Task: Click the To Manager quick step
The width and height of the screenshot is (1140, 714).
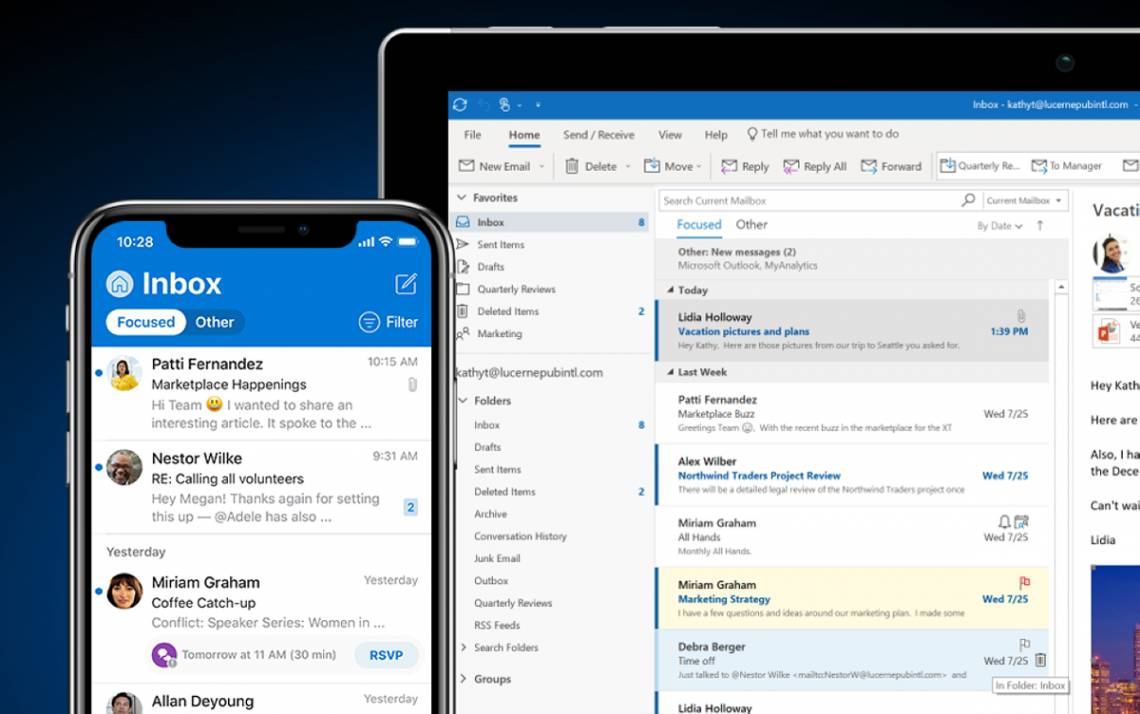Action: tap(1067, 166)
